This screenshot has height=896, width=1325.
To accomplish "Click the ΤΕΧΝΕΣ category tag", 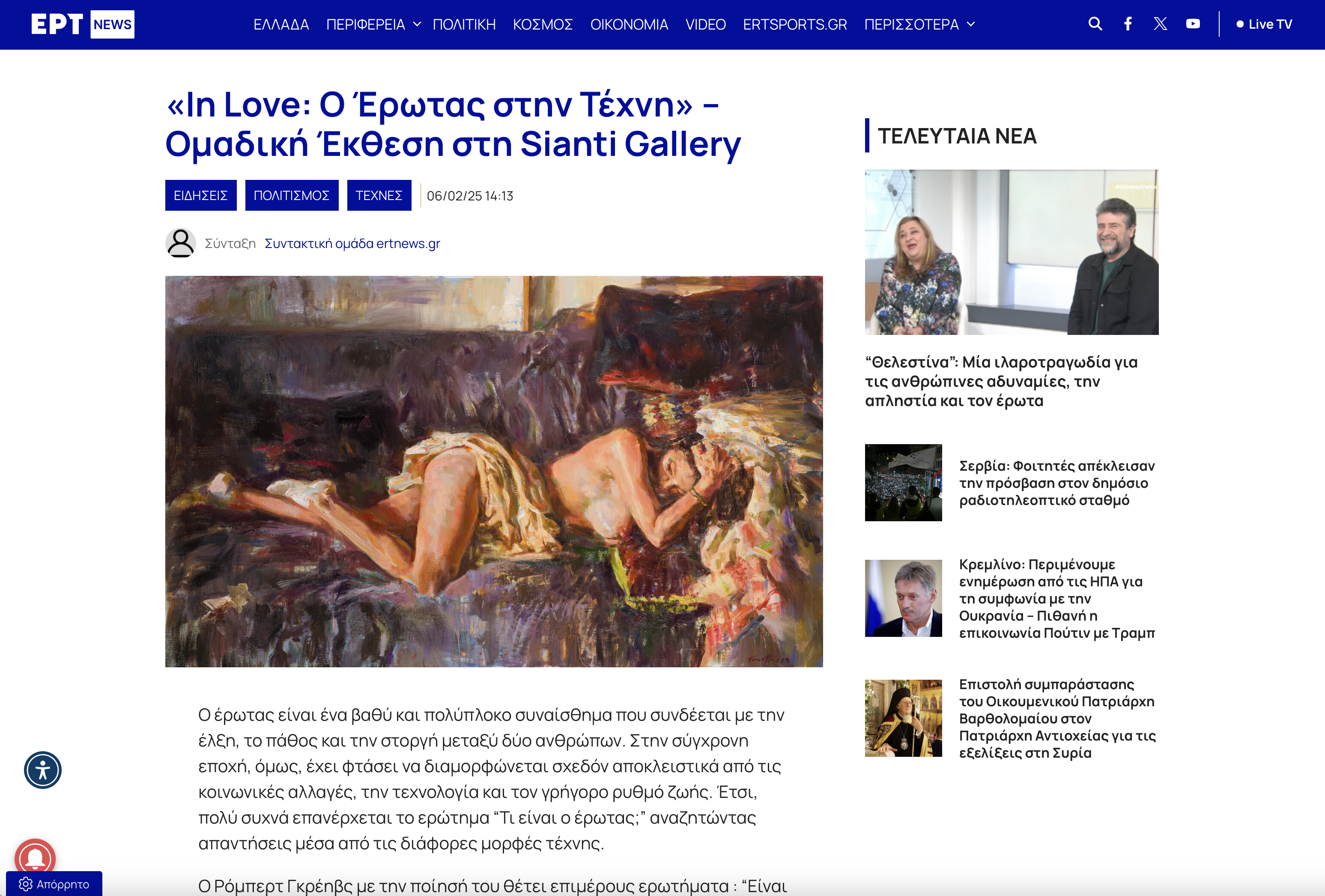I will pos(379,196).
